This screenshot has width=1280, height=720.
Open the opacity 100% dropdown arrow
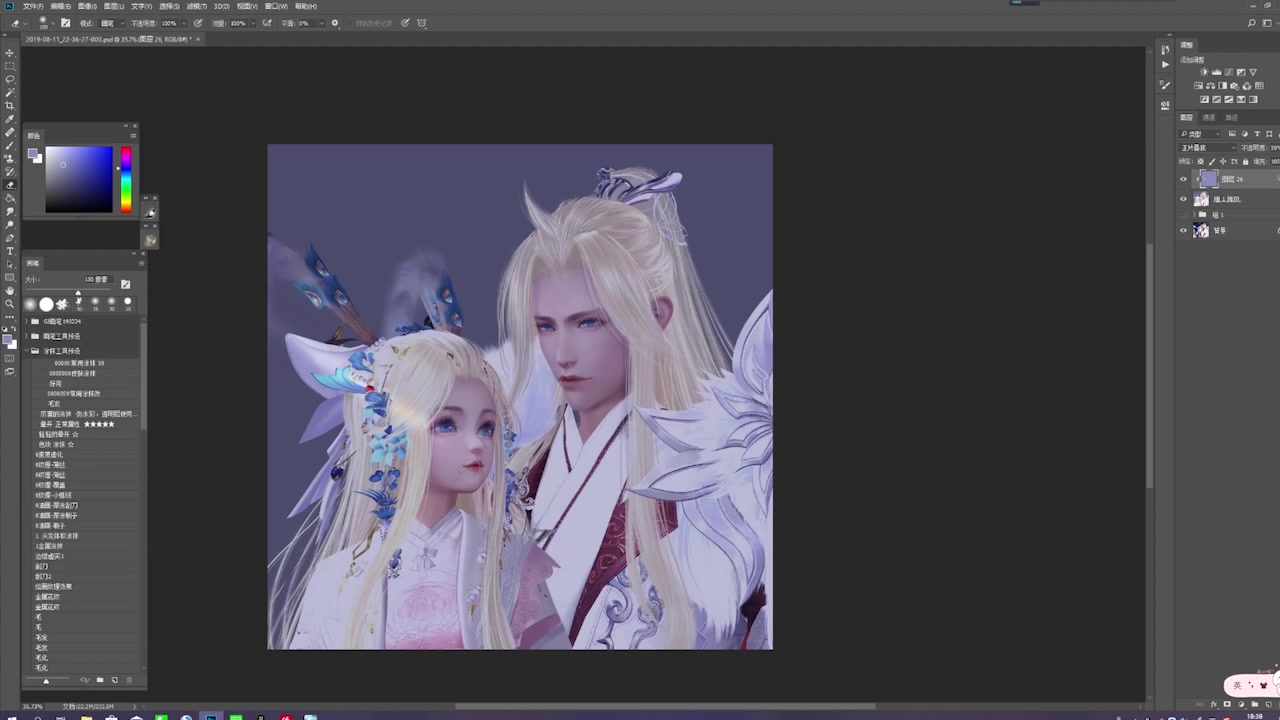click(x=184, y=23)
